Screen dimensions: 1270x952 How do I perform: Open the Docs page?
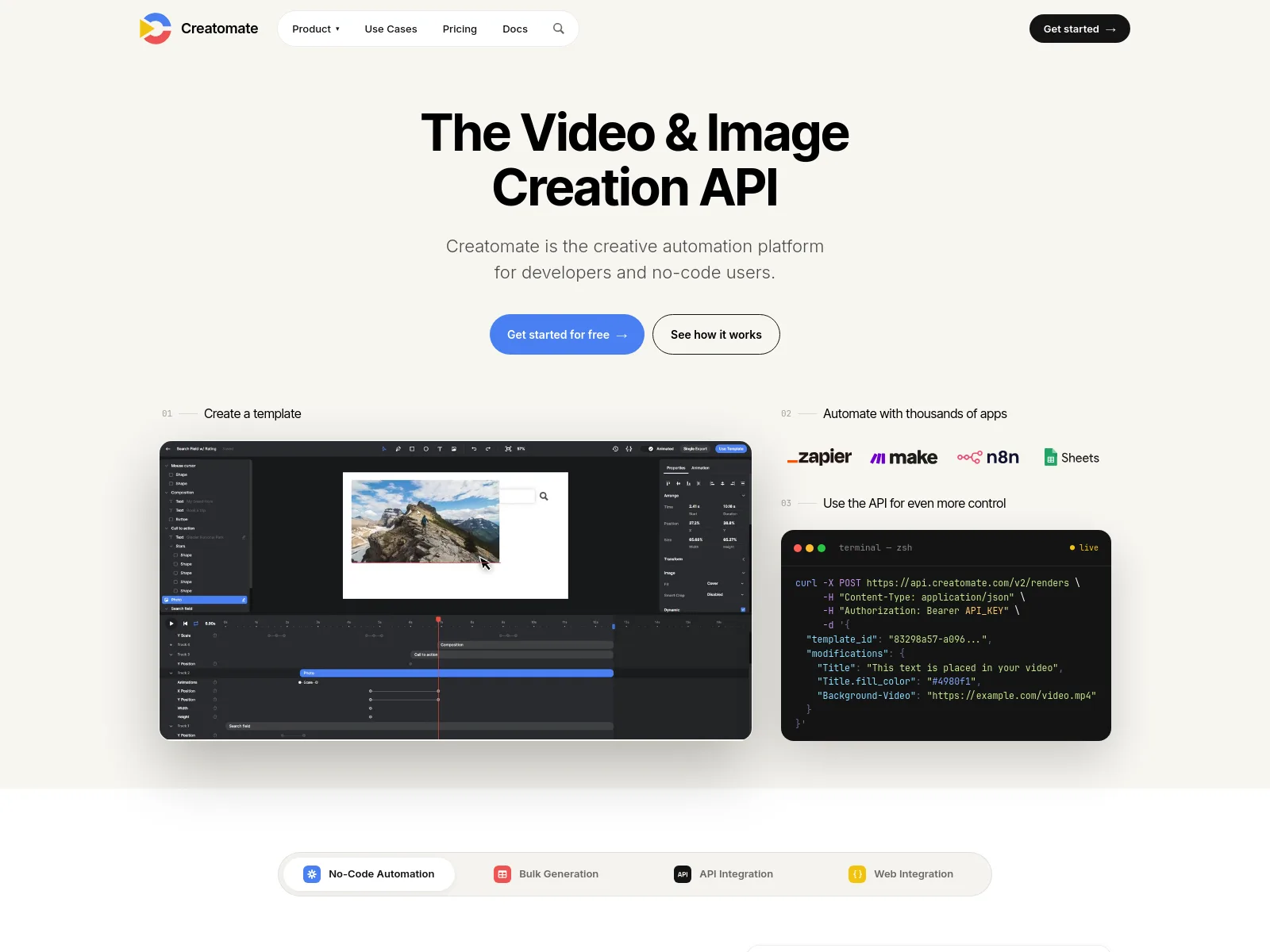(515, 29)
